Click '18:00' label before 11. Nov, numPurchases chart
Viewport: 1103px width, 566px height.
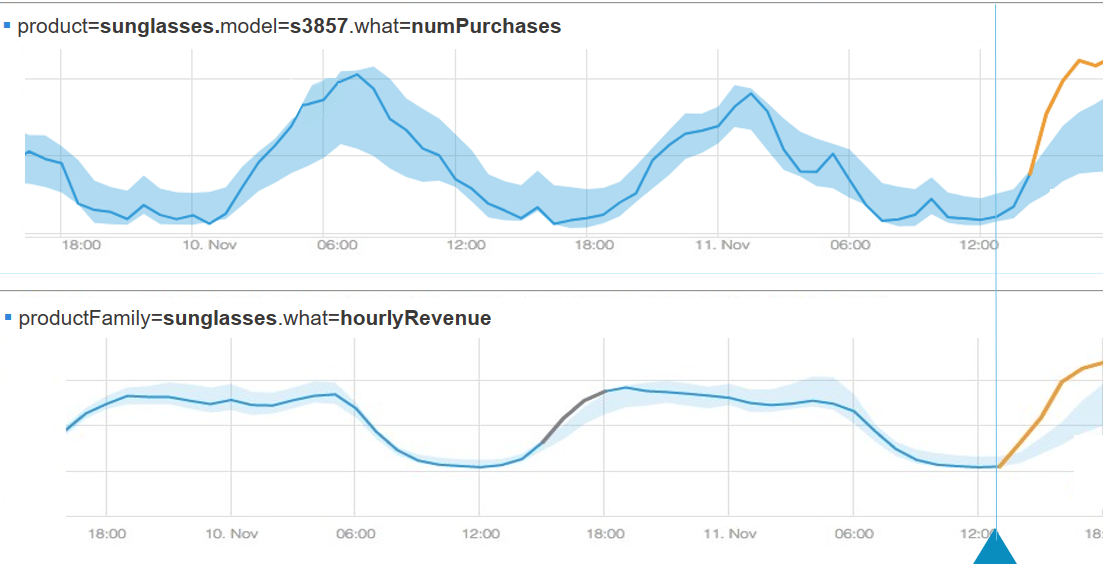[x=595, y=245]
